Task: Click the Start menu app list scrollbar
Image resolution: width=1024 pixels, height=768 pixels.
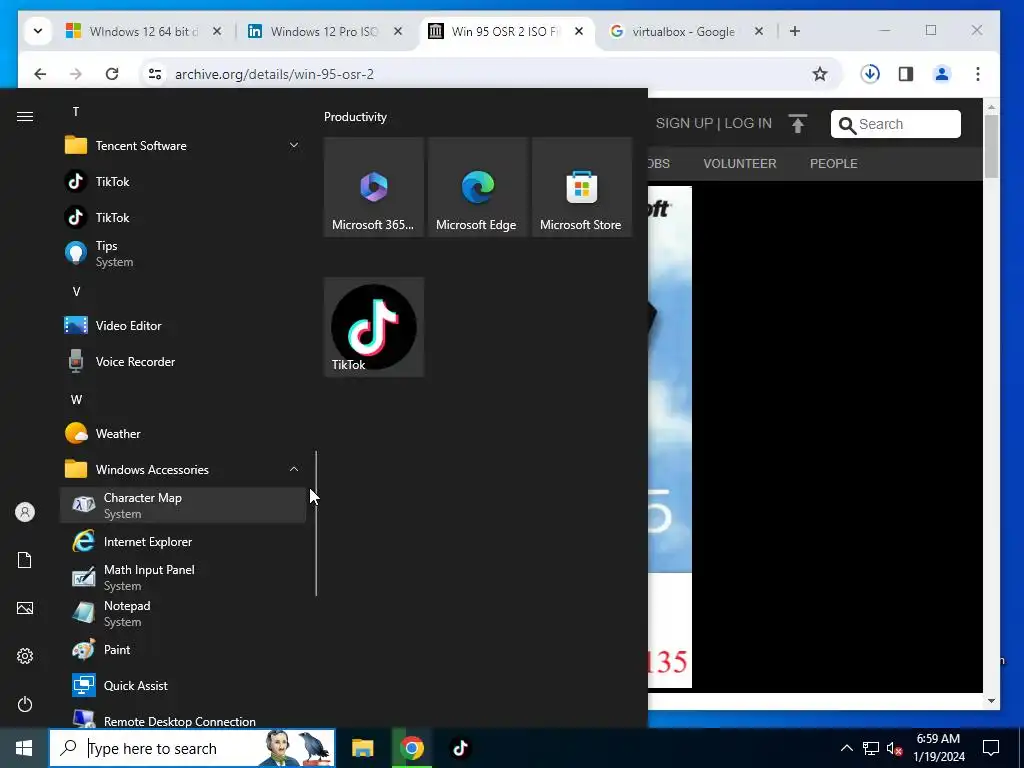Action: (316, 523)
